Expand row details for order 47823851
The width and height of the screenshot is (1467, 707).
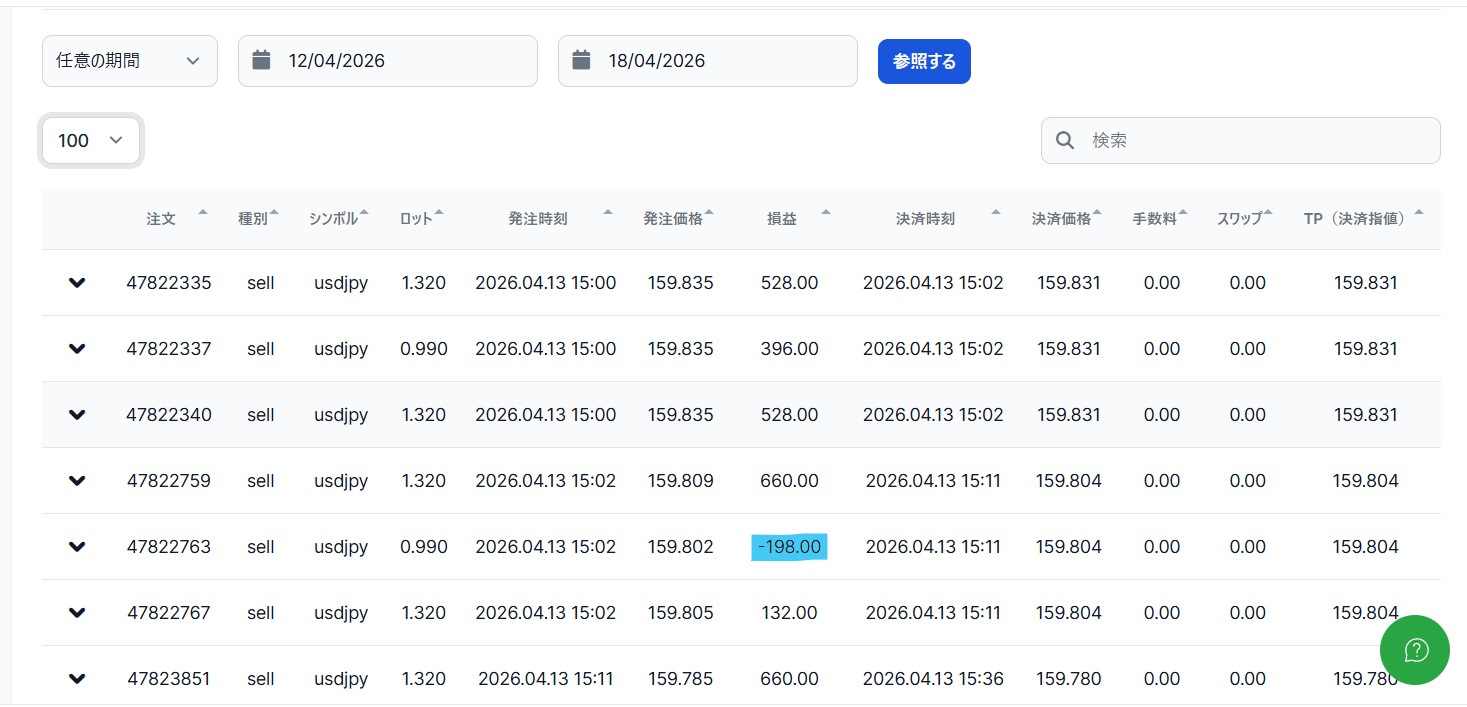coord(77,679)
